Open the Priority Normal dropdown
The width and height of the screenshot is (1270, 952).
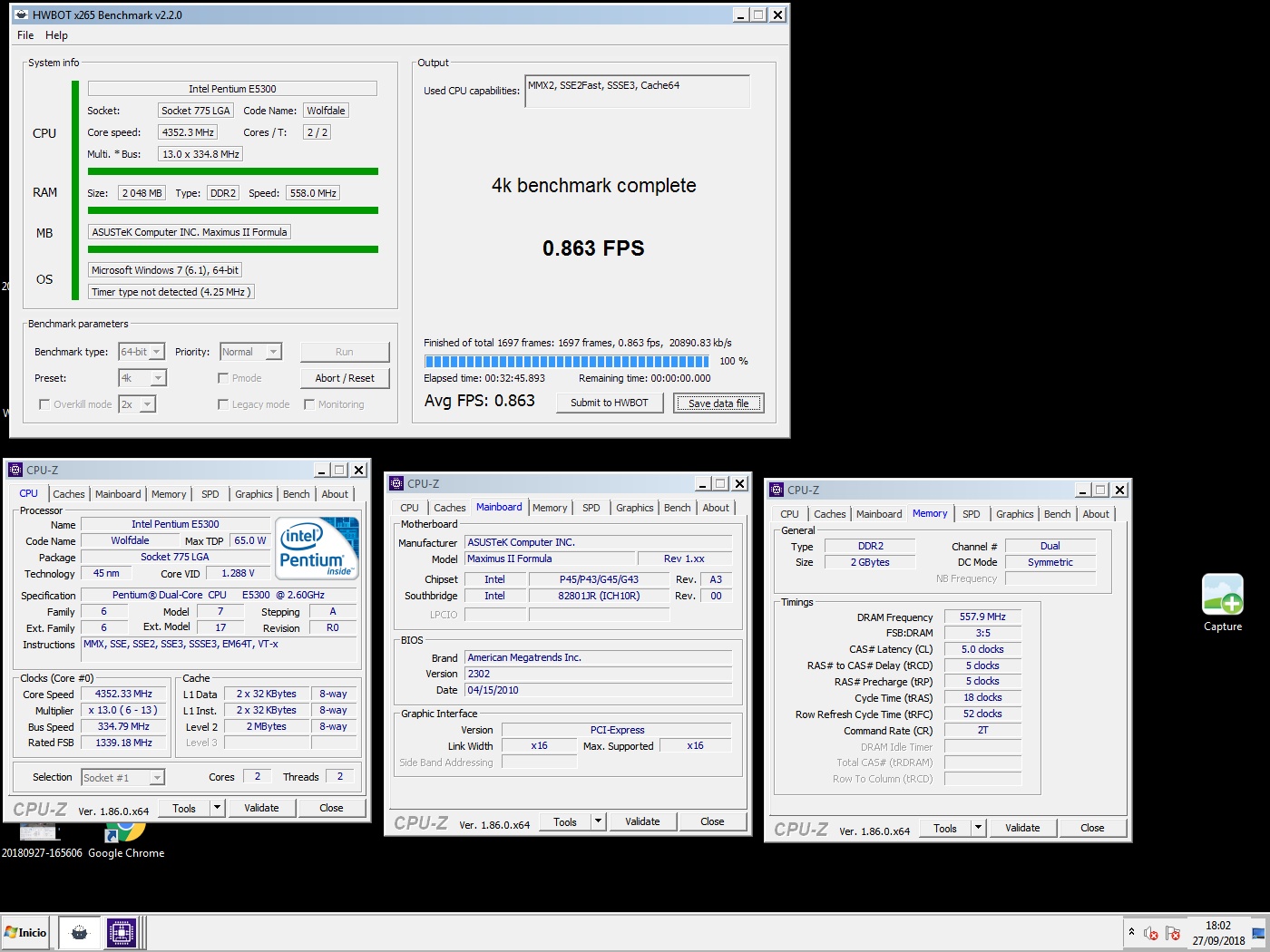[x=251, y=352]
